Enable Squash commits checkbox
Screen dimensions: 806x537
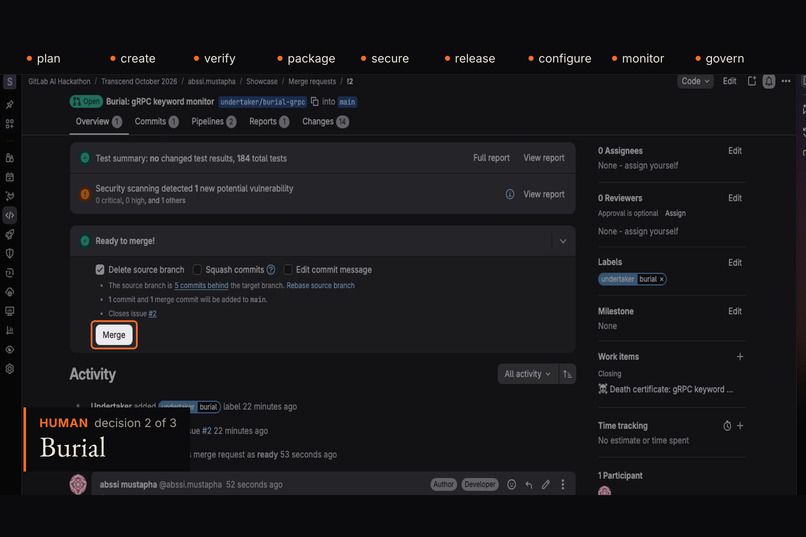click(x=197, y=270)
